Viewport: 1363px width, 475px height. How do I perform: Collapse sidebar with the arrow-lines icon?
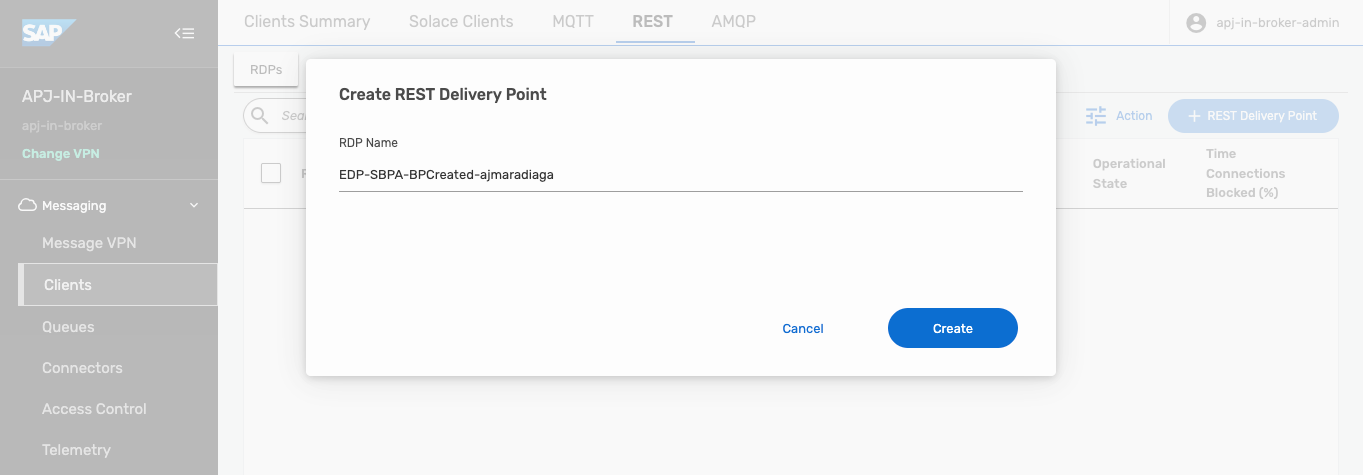(x=184, y=33)
